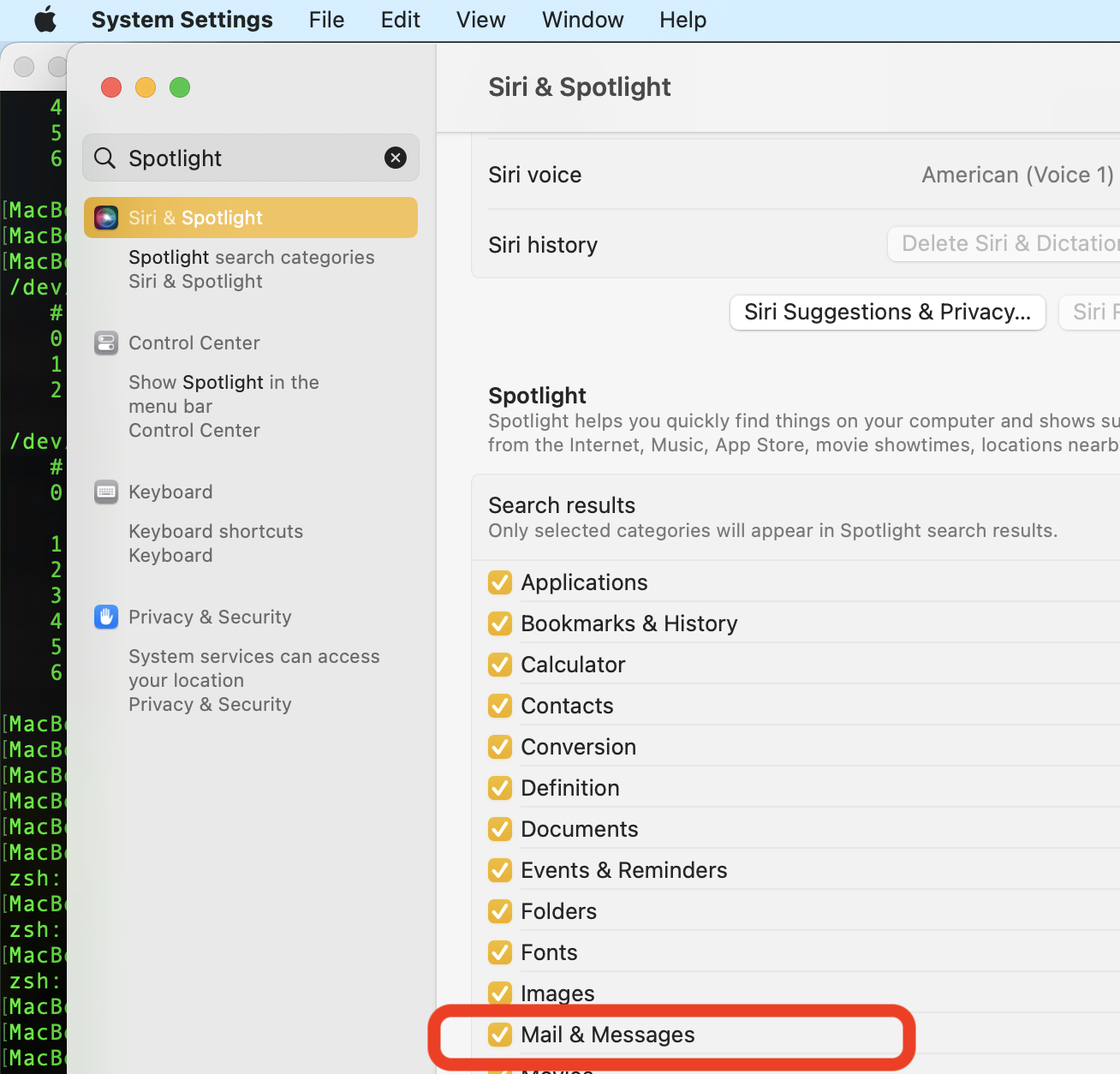
Task: Uncheck the Applications checkbox
Action: click(x=500, y=582)
